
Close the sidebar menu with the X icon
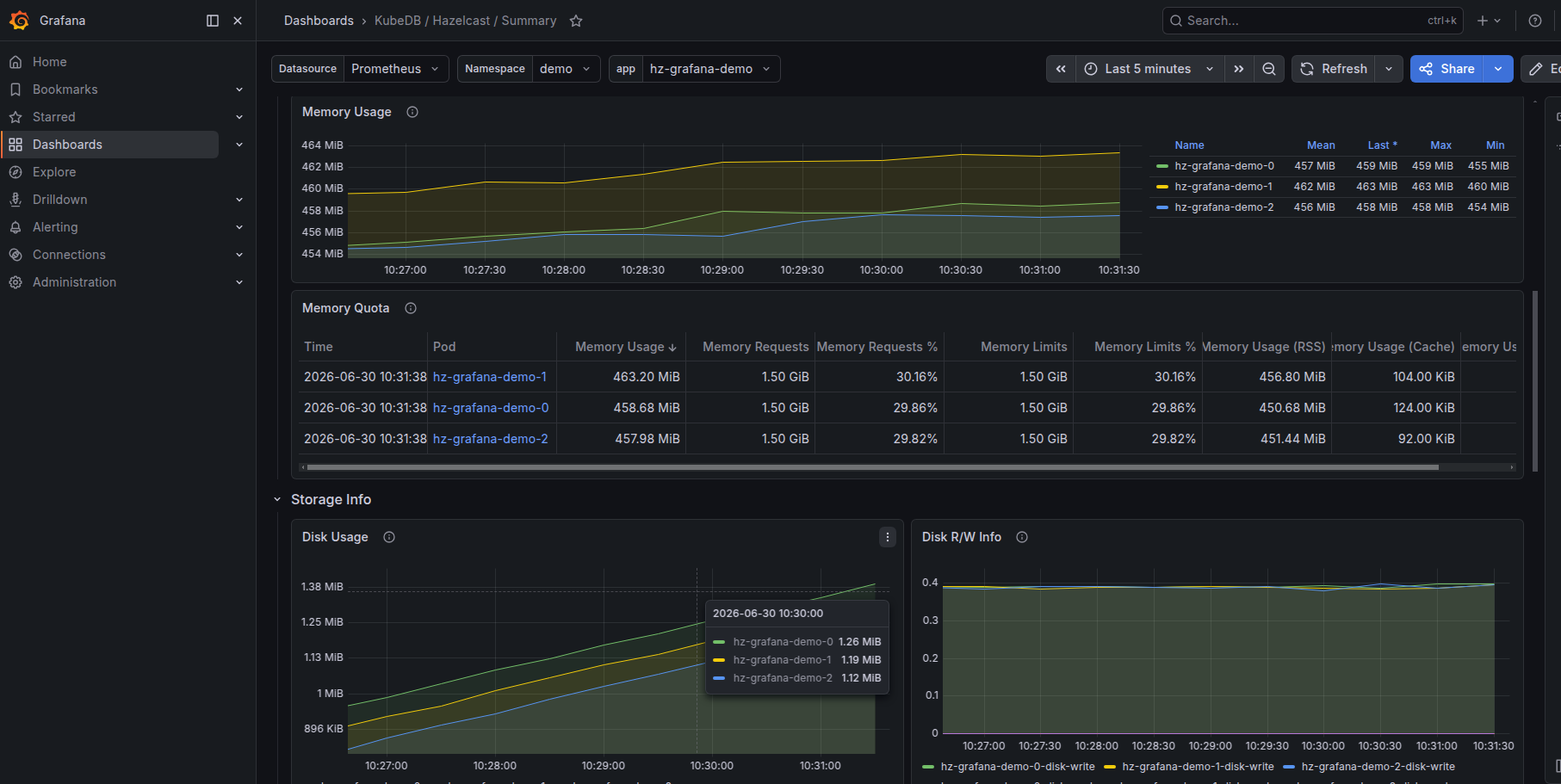coord(238,21)
